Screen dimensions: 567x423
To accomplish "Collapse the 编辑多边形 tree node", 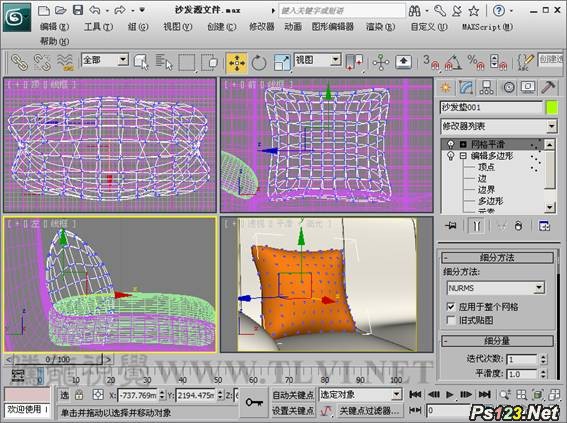I will [x=463, y=156].
